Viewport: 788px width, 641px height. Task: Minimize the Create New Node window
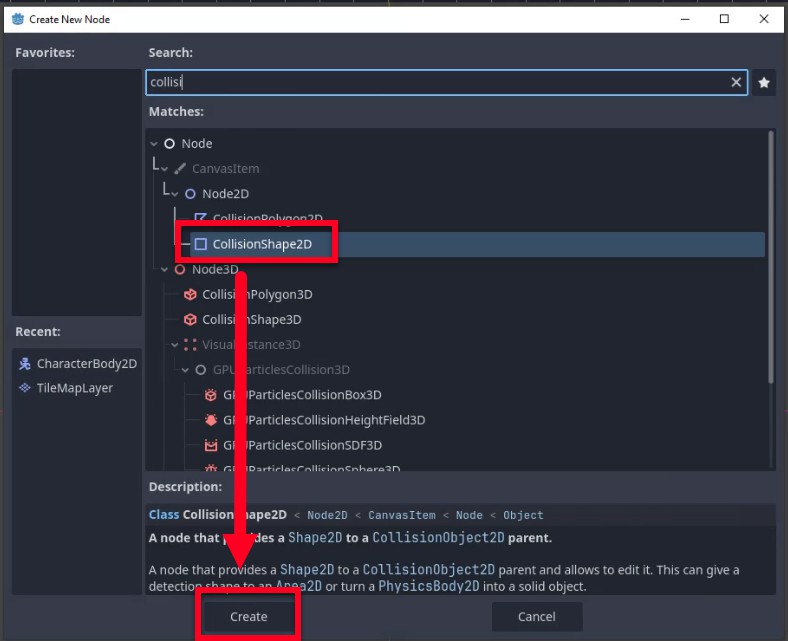click(685, 19)
